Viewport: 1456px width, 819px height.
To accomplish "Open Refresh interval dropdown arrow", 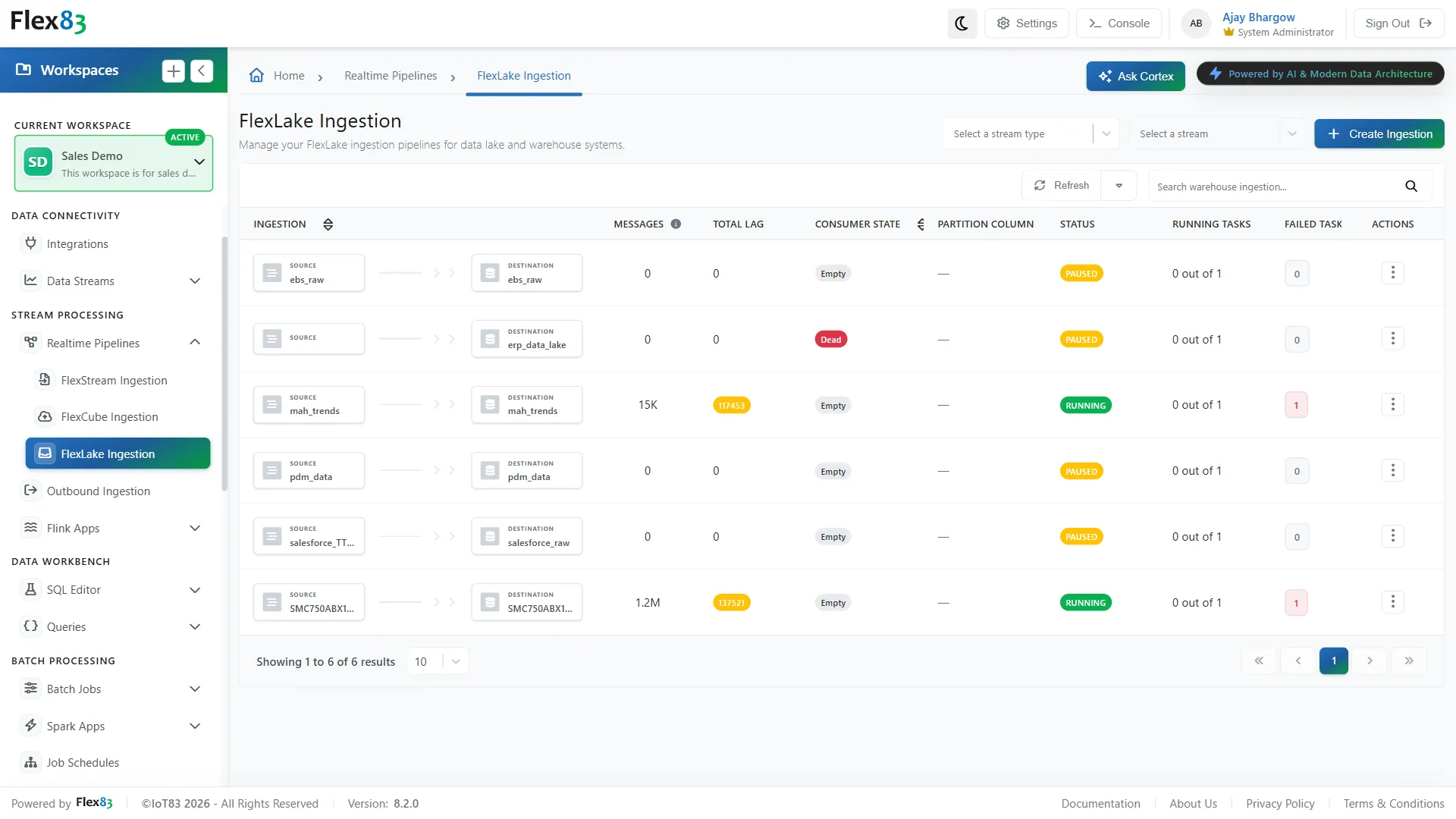I will click(x=1119, y=185).
